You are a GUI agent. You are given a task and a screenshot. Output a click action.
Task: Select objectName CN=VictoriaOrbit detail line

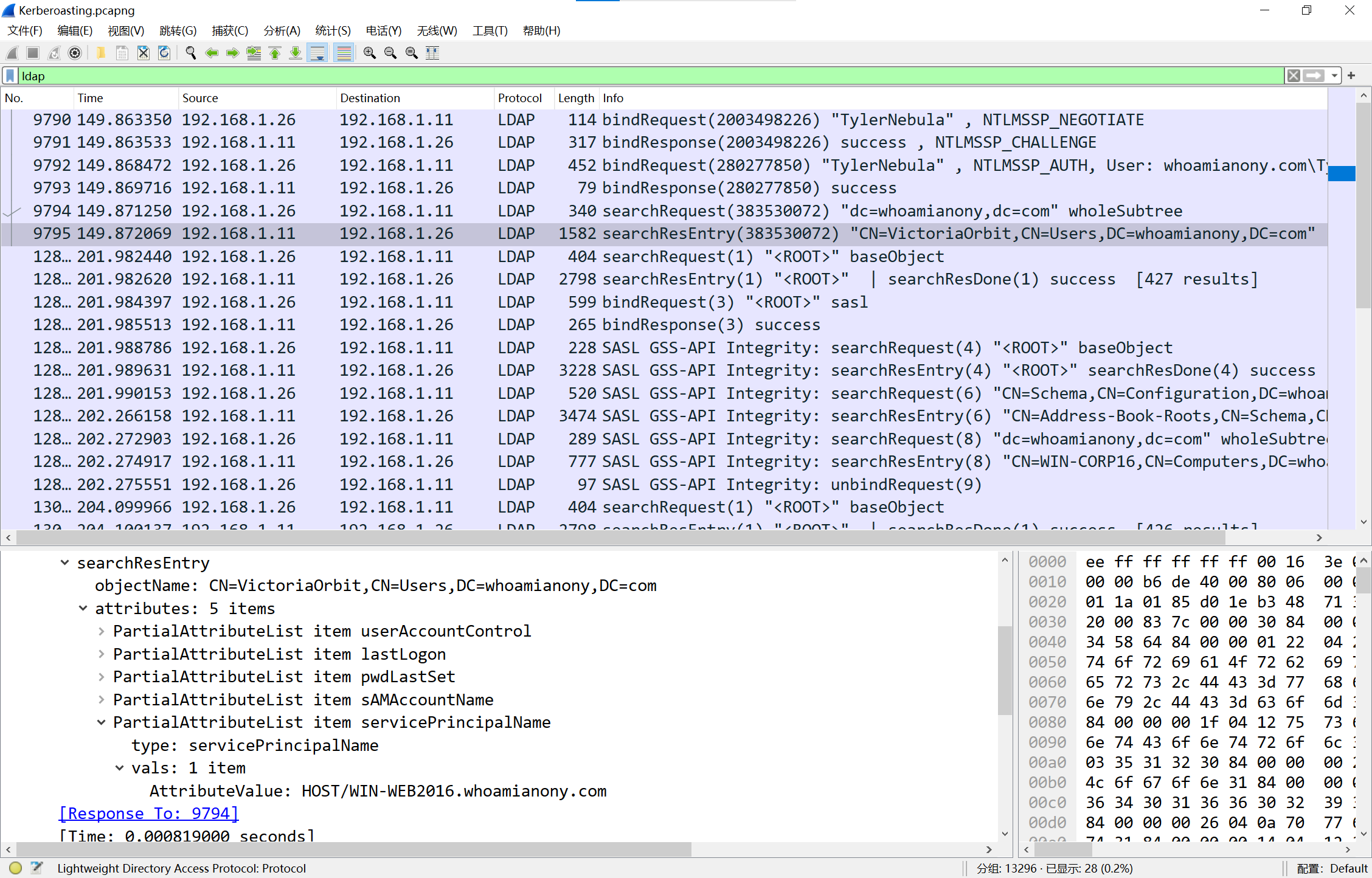pyautogui.click(x=376, y=586)
